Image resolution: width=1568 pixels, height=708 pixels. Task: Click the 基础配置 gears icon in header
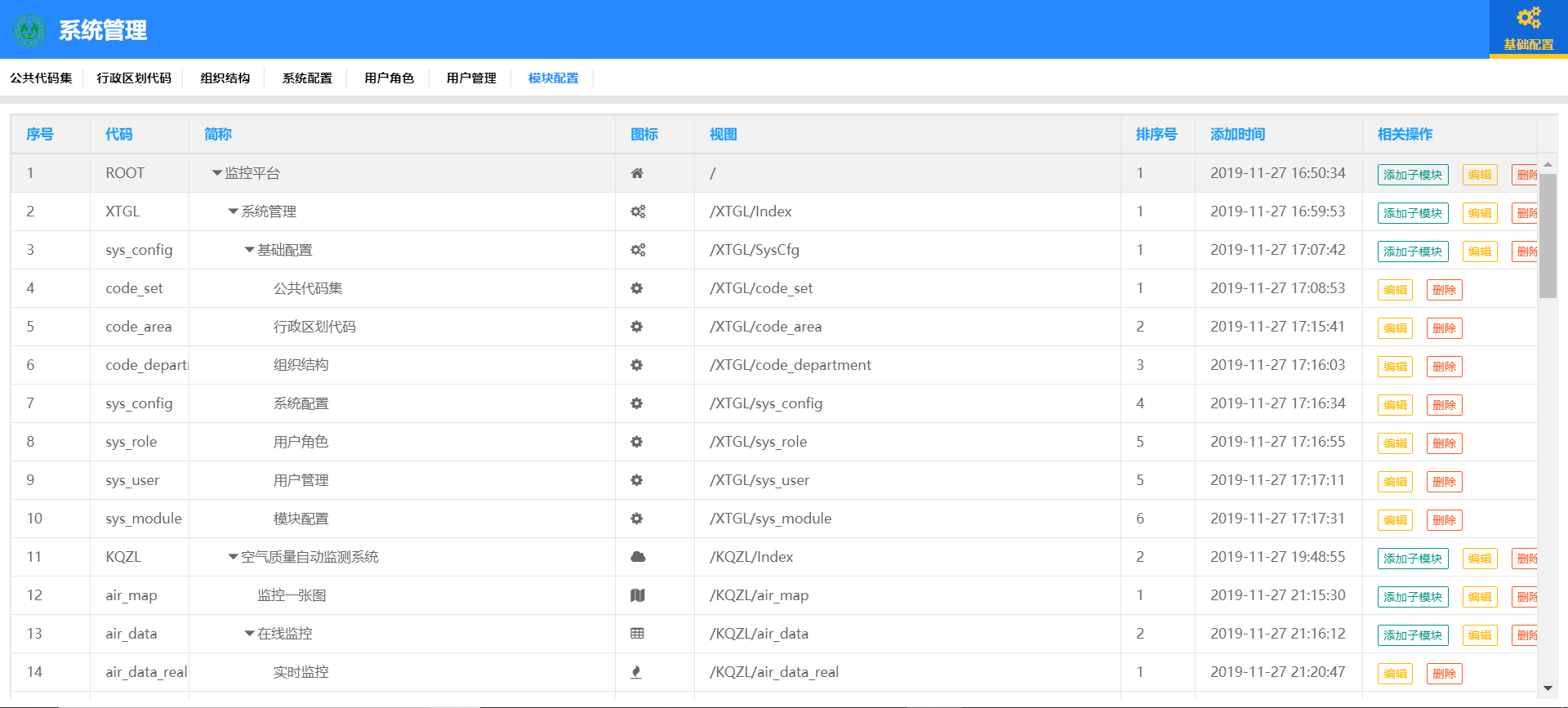(1528, 18)
